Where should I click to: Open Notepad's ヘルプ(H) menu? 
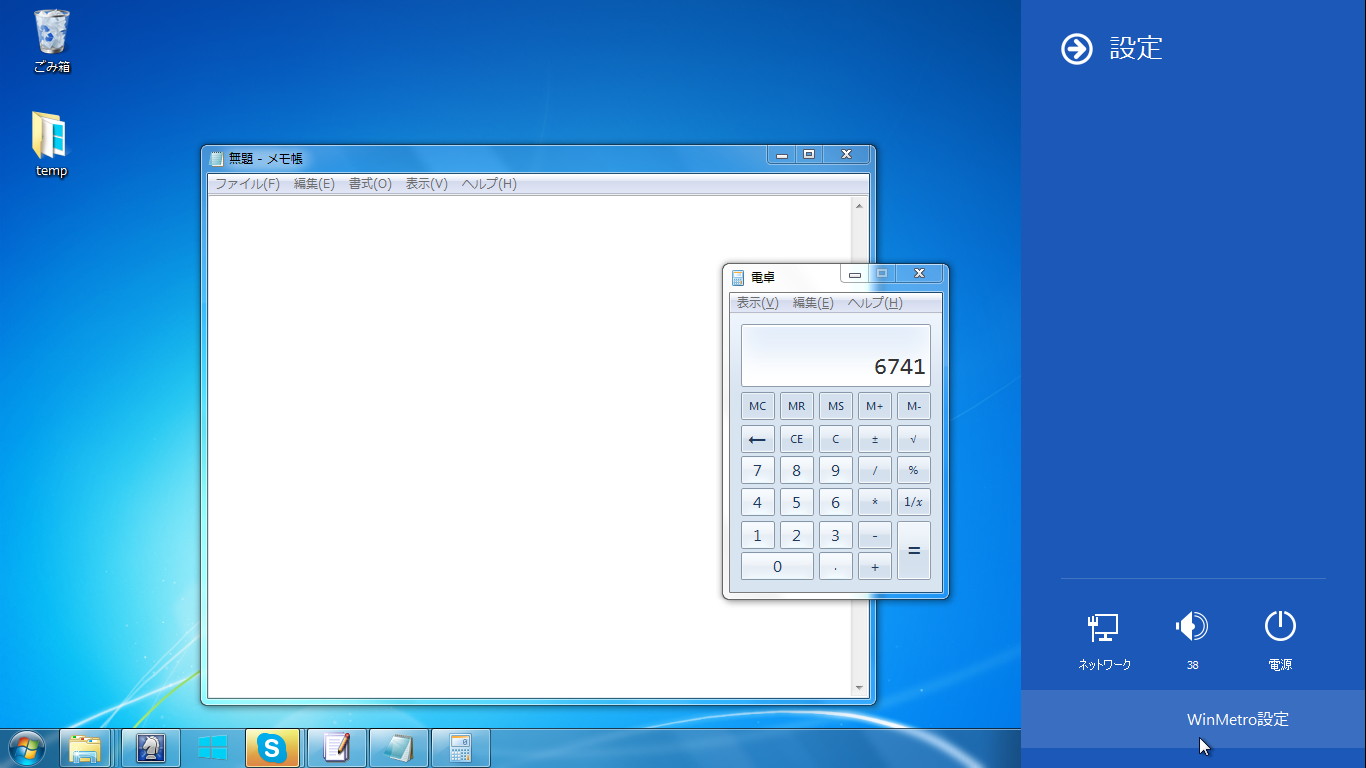[489, 184]
